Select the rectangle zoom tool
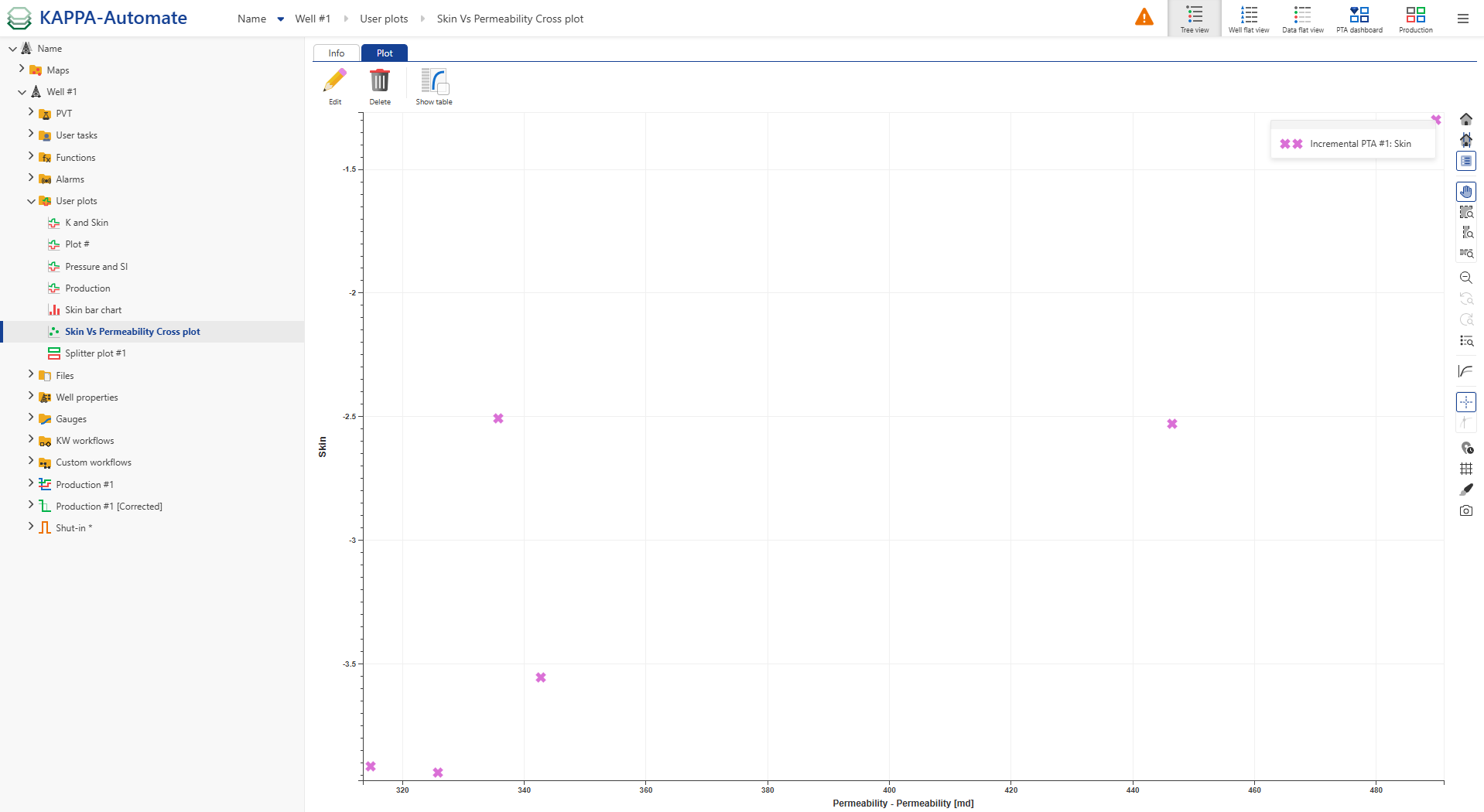 coord(1465,212)
